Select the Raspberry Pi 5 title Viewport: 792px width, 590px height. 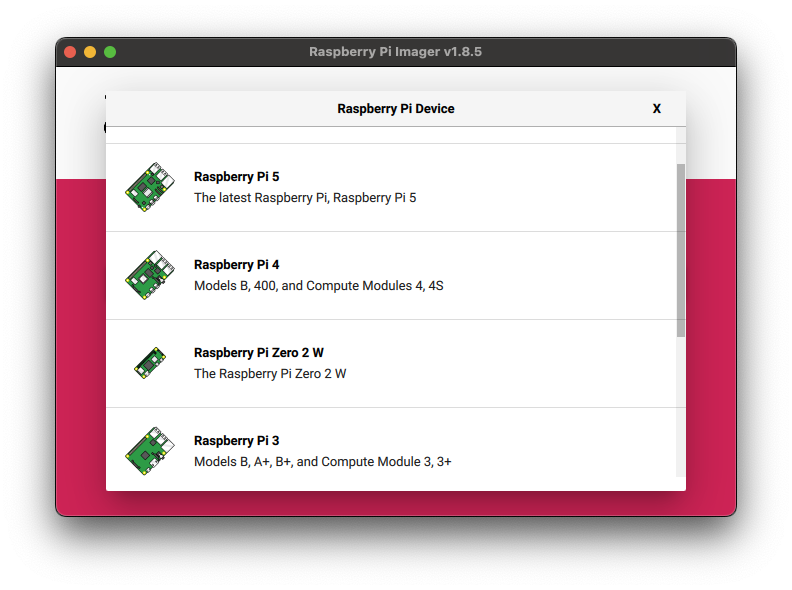[x=236, y=177]
